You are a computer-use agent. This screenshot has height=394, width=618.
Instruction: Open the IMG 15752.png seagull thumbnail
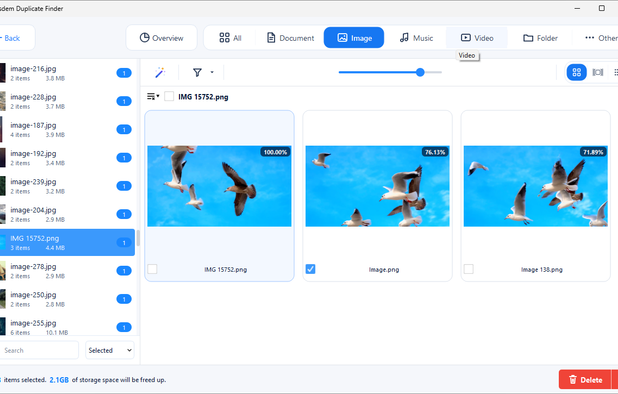(219, 186)
